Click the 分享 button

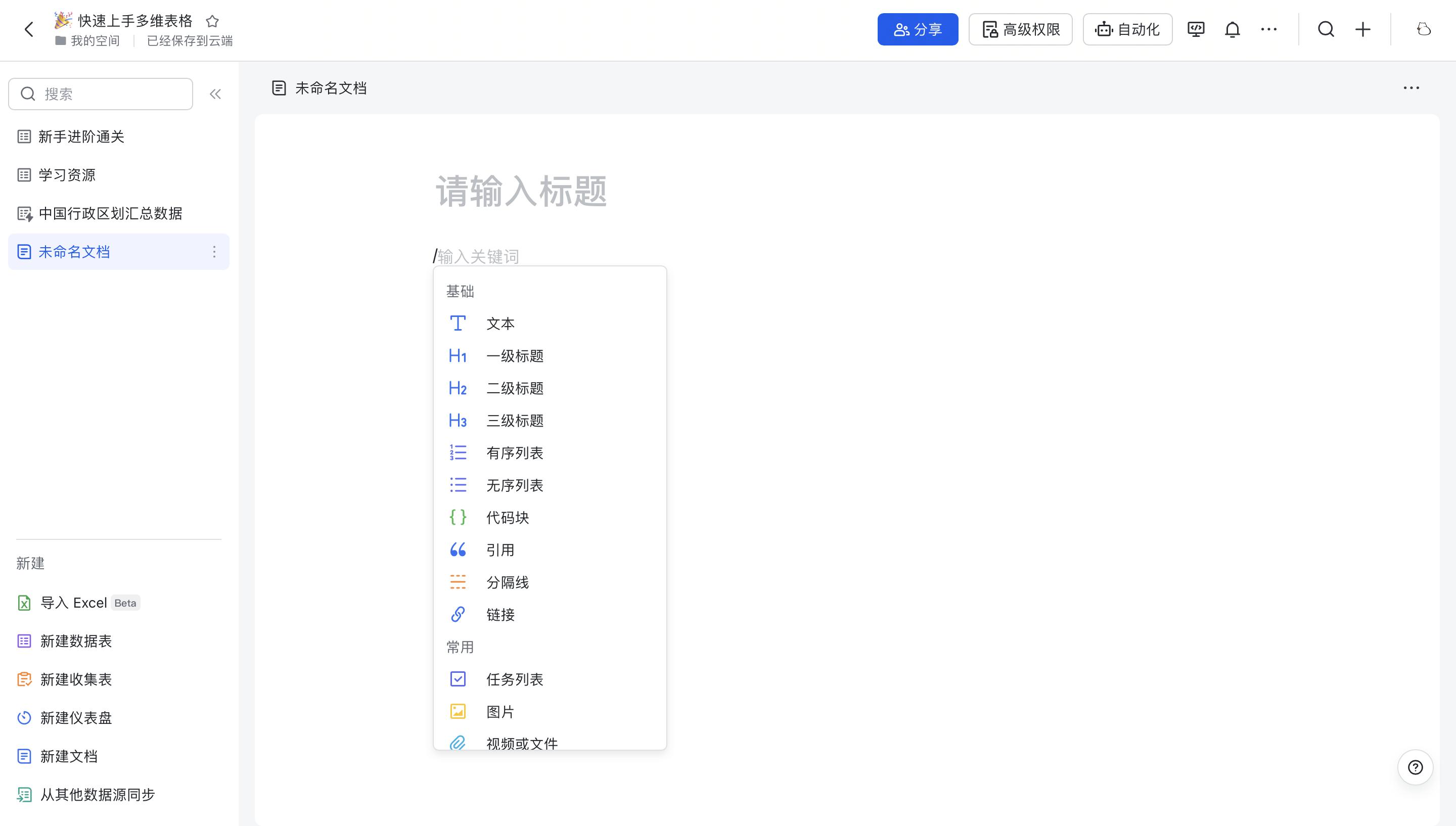click(x=917, y=29)
